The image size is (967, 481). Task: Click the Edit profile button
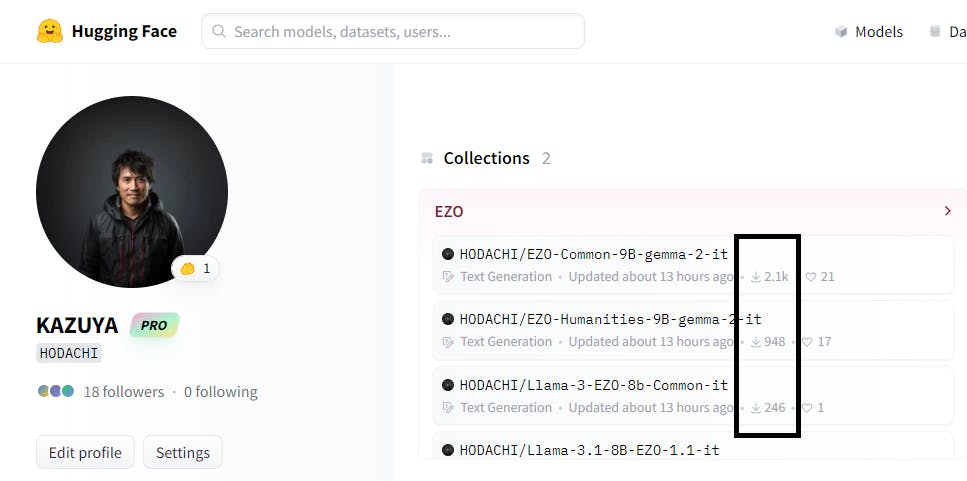(x=85, y=452)
